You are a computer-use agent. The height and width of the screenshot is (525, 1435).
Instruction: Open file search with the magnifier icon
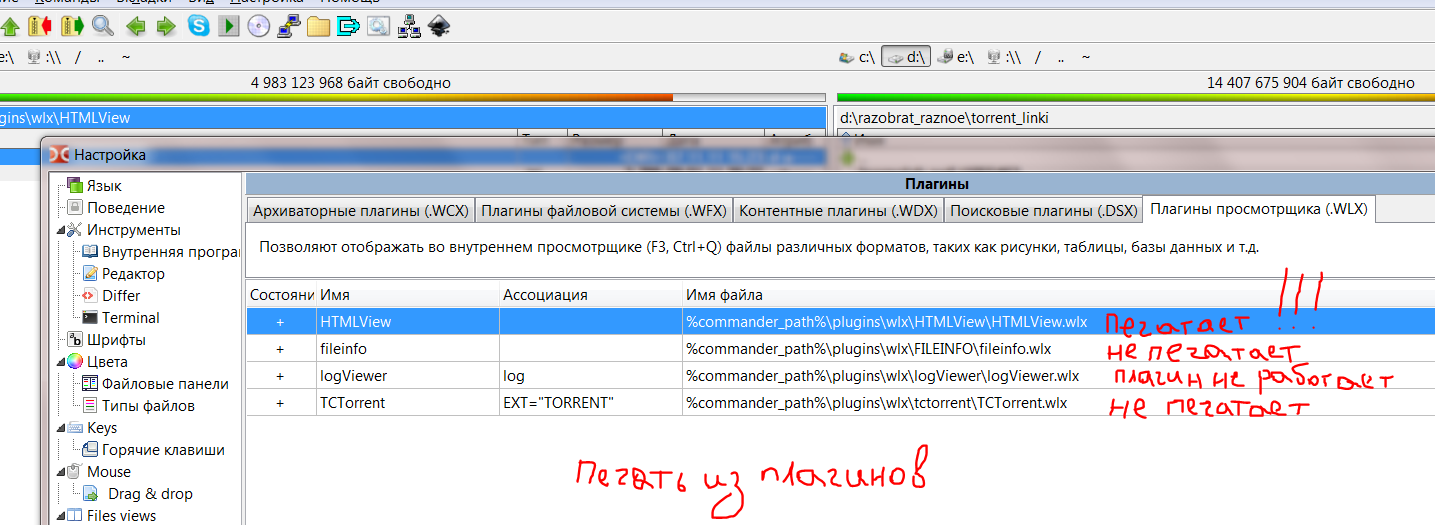click(102, 27)
